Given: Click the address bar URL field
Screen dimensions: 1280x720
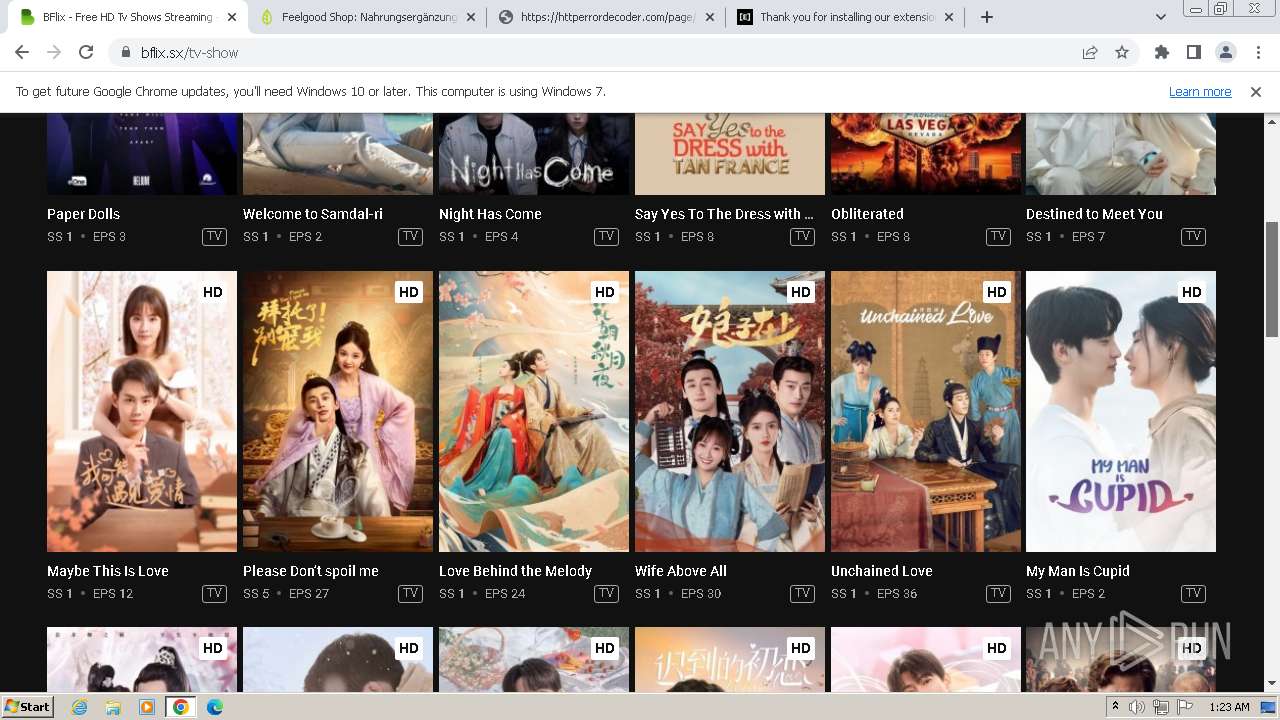Looking at the screenshot, I should pyautogui.click(x=600, y=53).
